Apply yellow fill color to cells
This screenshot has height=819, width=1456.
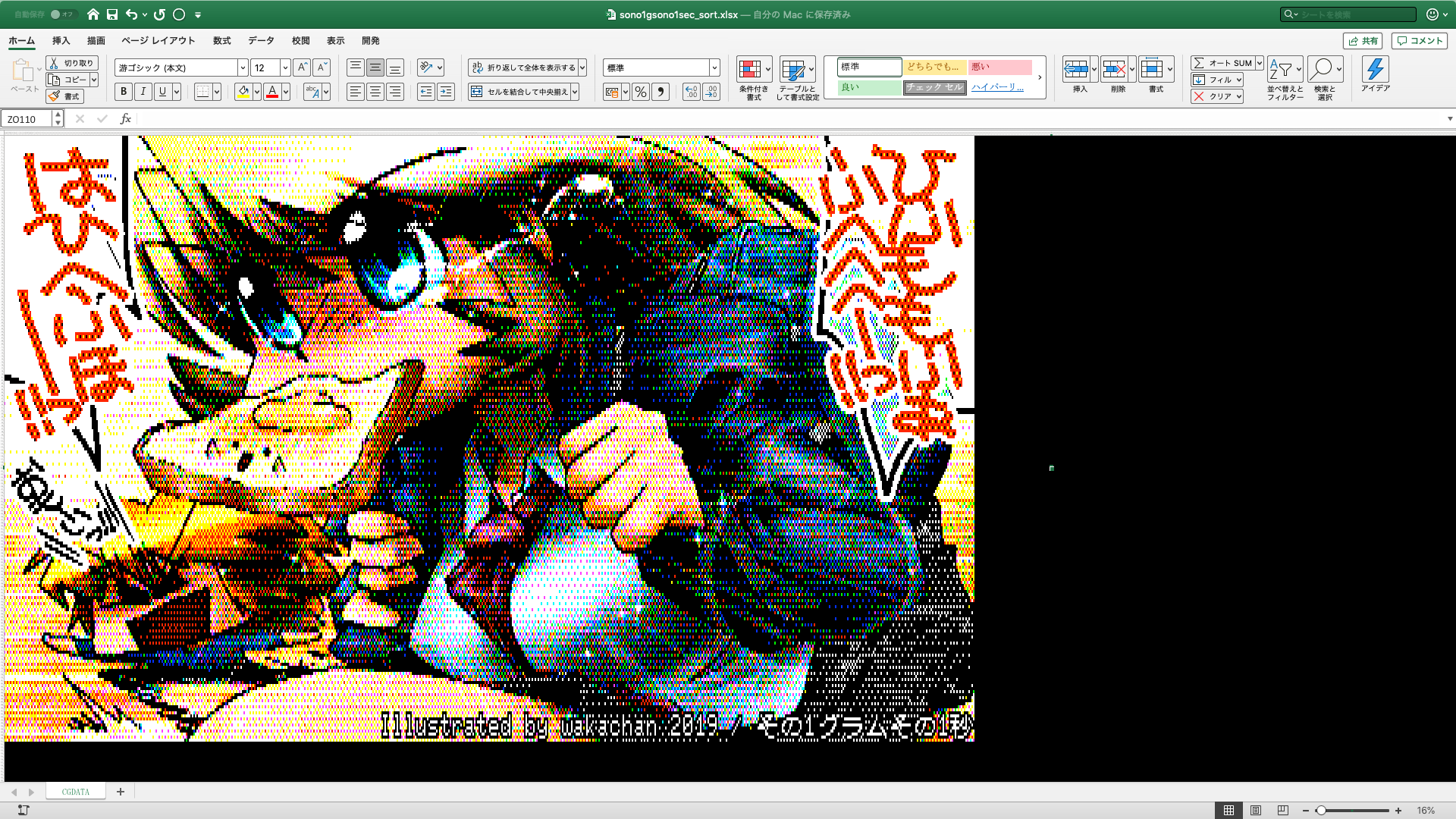(x=243, y=92)
